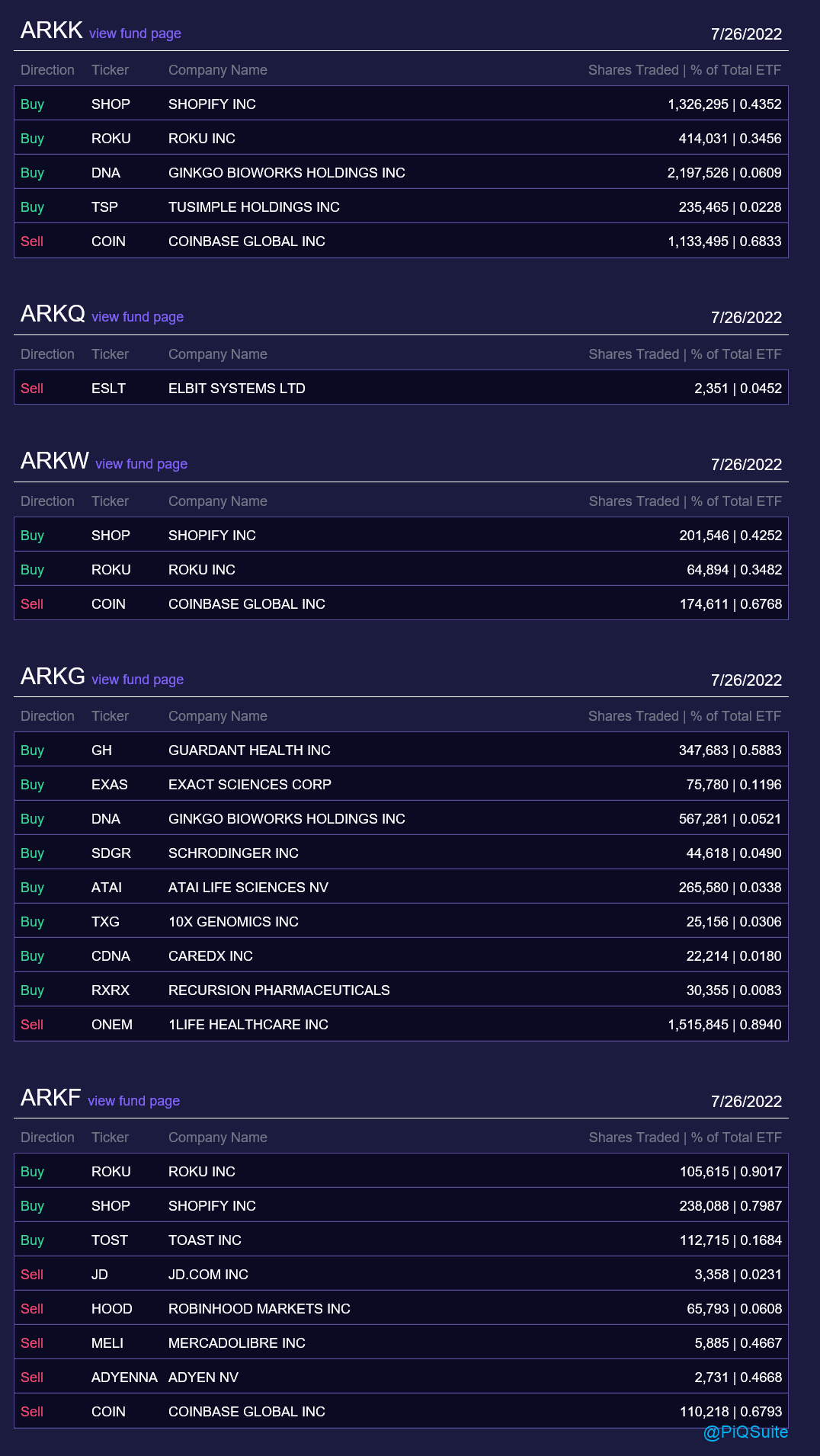Screen dimensions: 820x1456
Task: Open ARKF view fund page link
Action: pos(133,1101)
